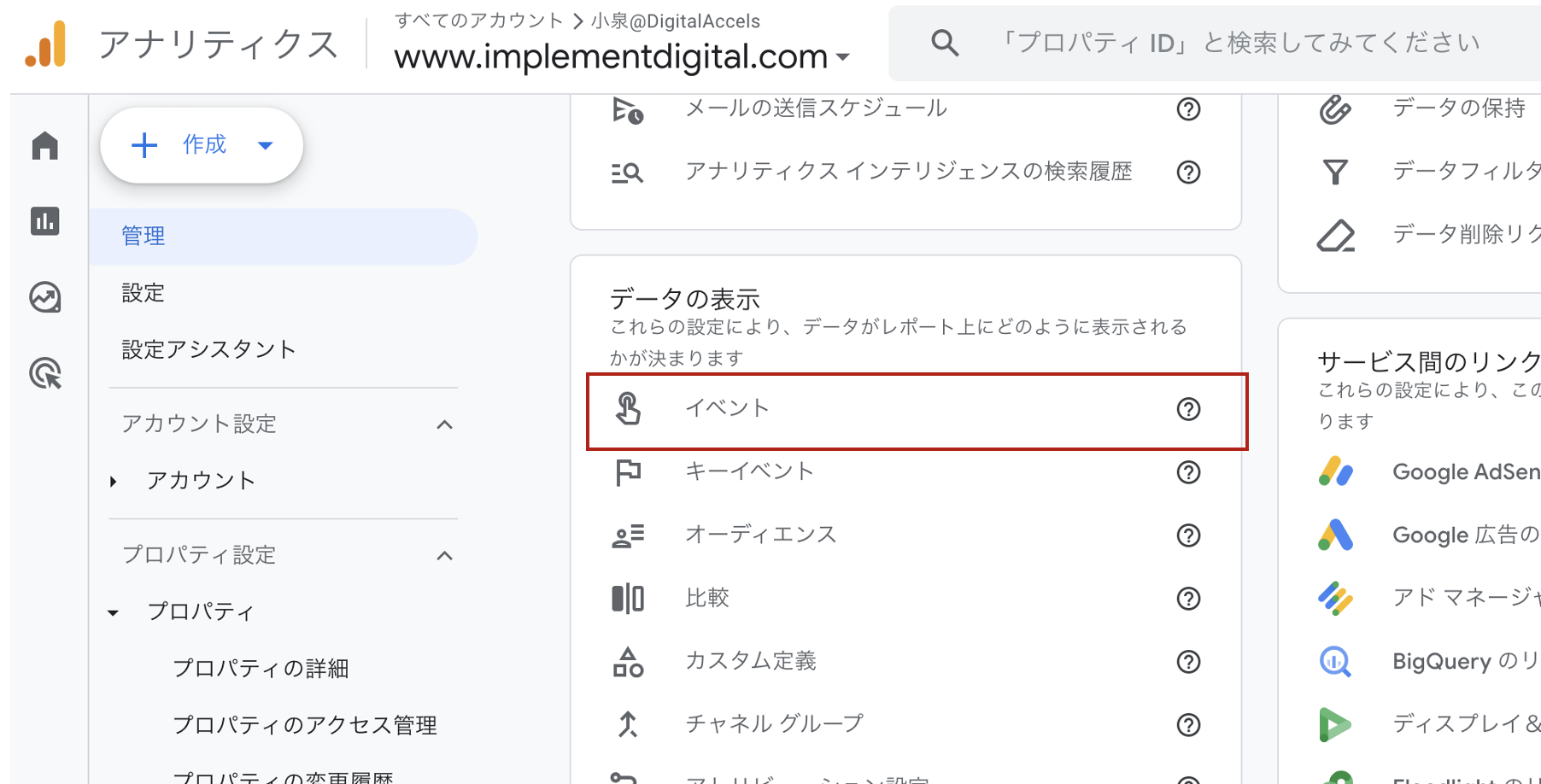This screenshot has height=784, width=1541.
Task: Click the 比較 comparison icon
Action: (x=628, y=599)
